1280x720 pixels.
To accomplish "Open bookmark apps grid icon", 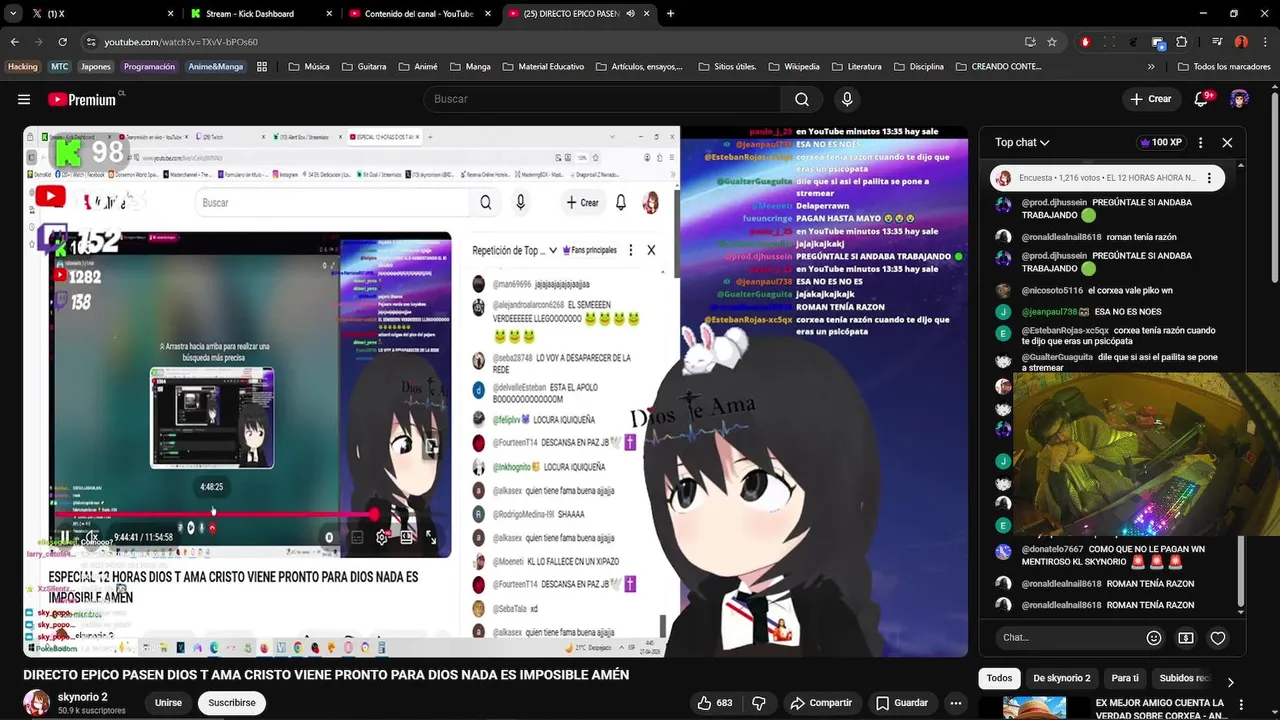I will 262,67.
